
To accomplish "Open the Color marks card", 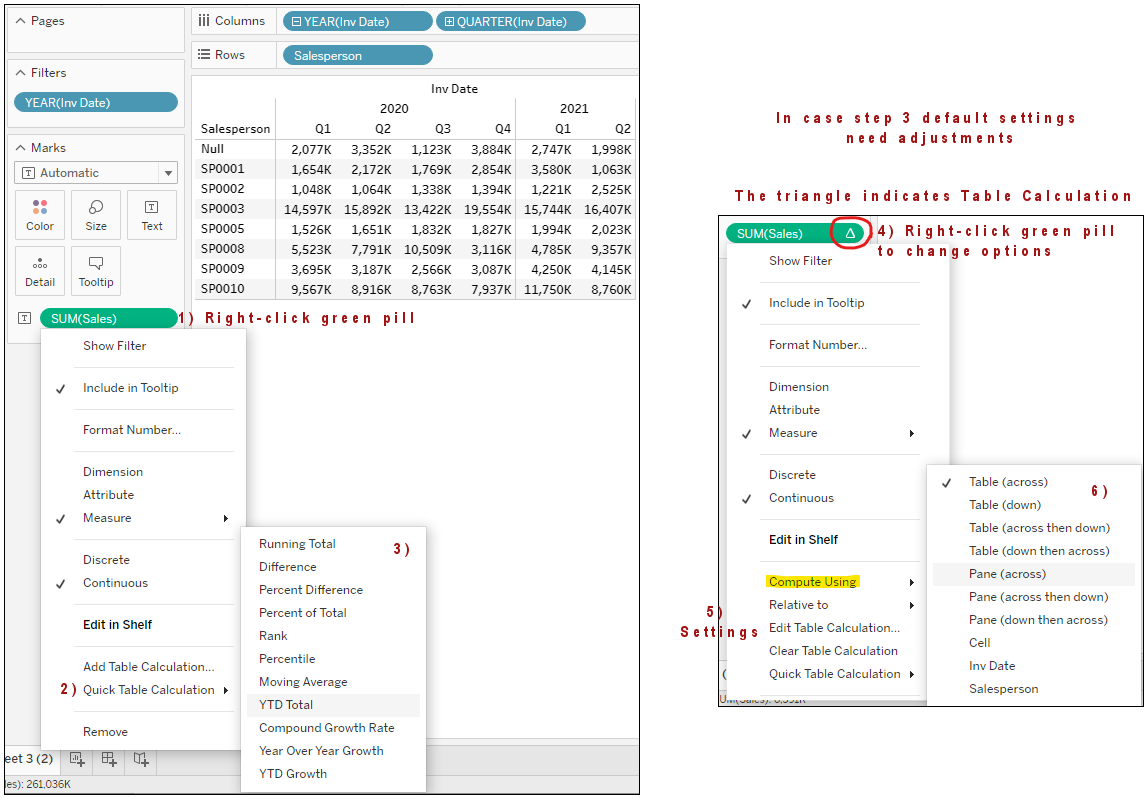I will [x=40, y=215].
